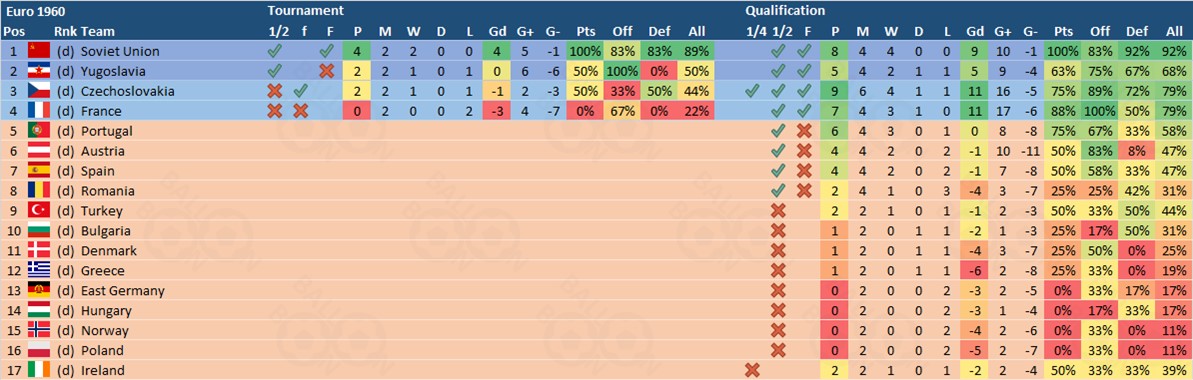Click Yugoslavia's green 100% tournament Off cell
The width and height of the screenshot is (1193, 380).
622,71
